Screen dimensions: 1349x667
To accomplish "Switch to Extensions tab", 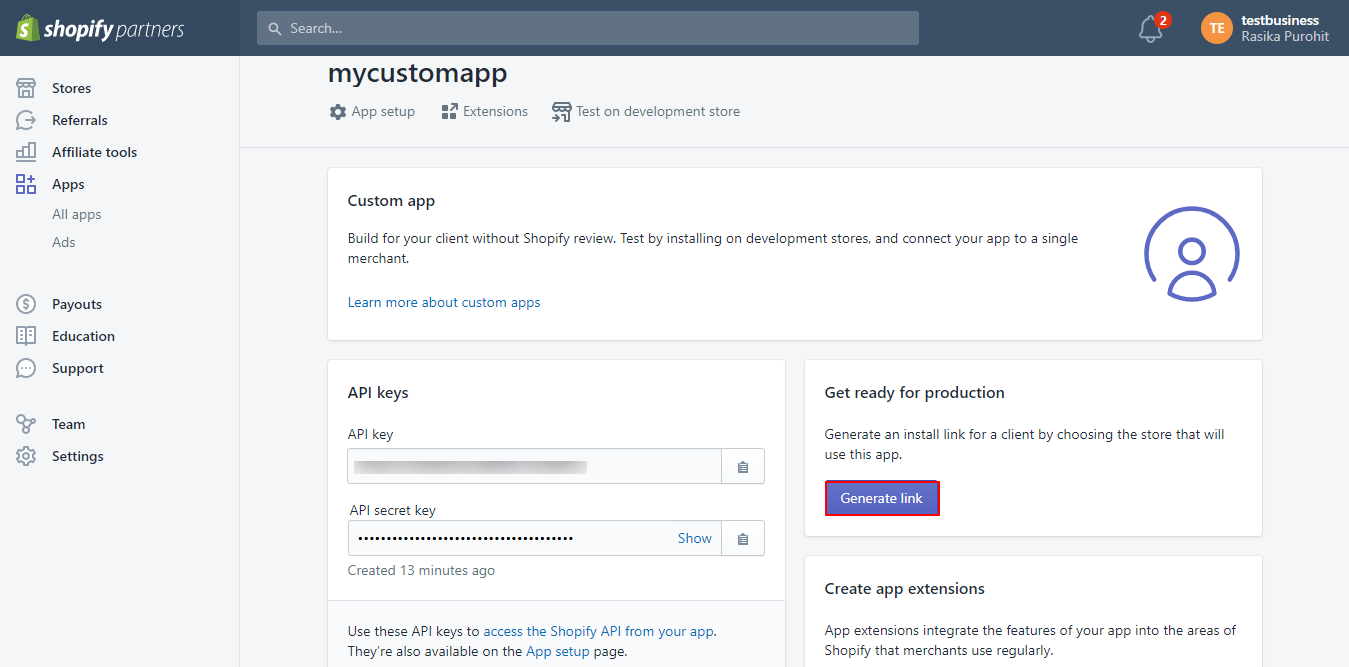I will 484,112.
